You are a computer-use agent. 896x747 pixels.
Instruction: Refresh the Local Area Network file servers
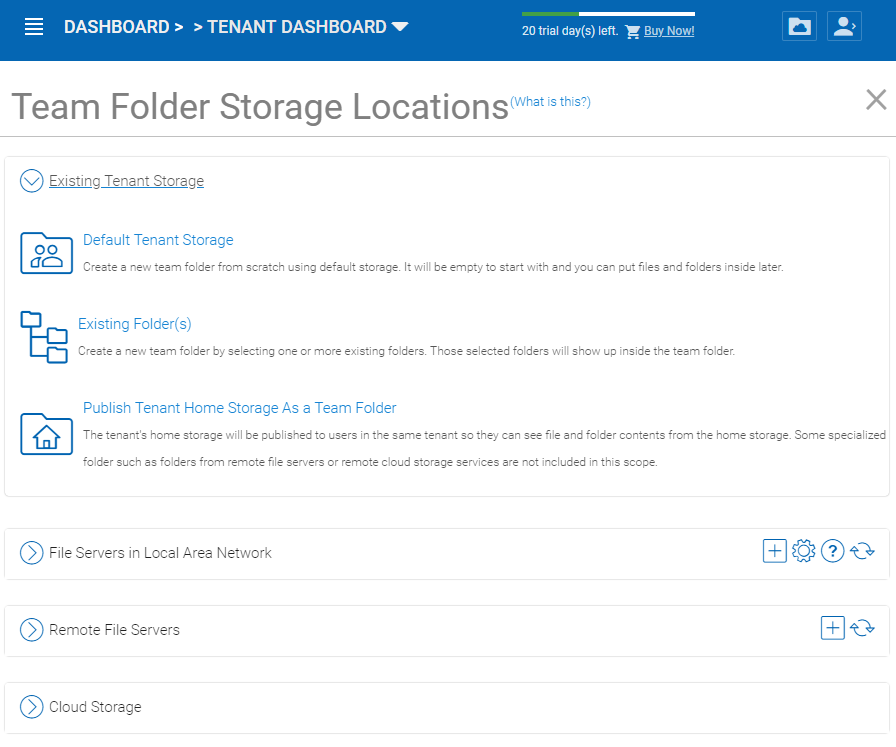862,551
